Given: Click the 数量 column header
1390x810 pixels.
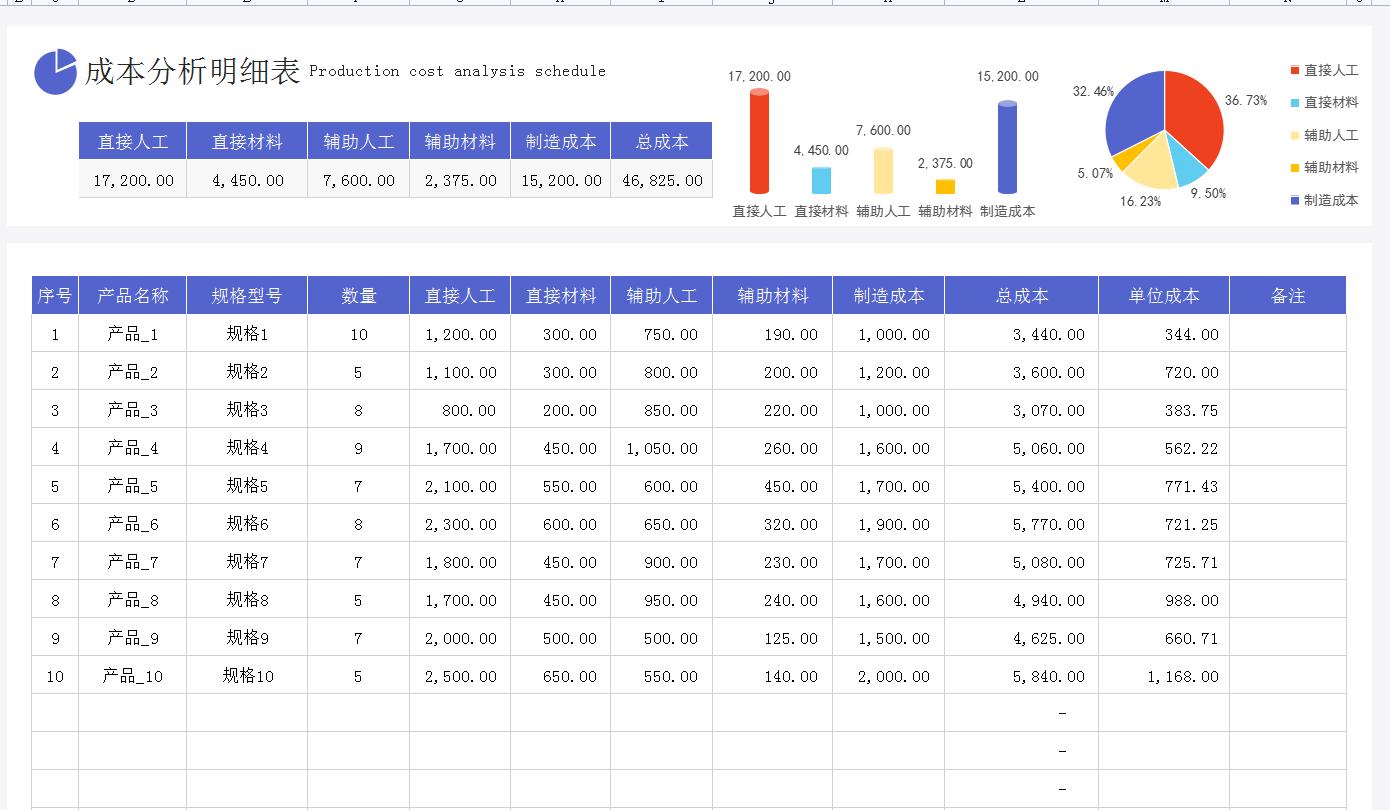Looking at the screenshot, I should pyautogui.click(x=358, y=294).
